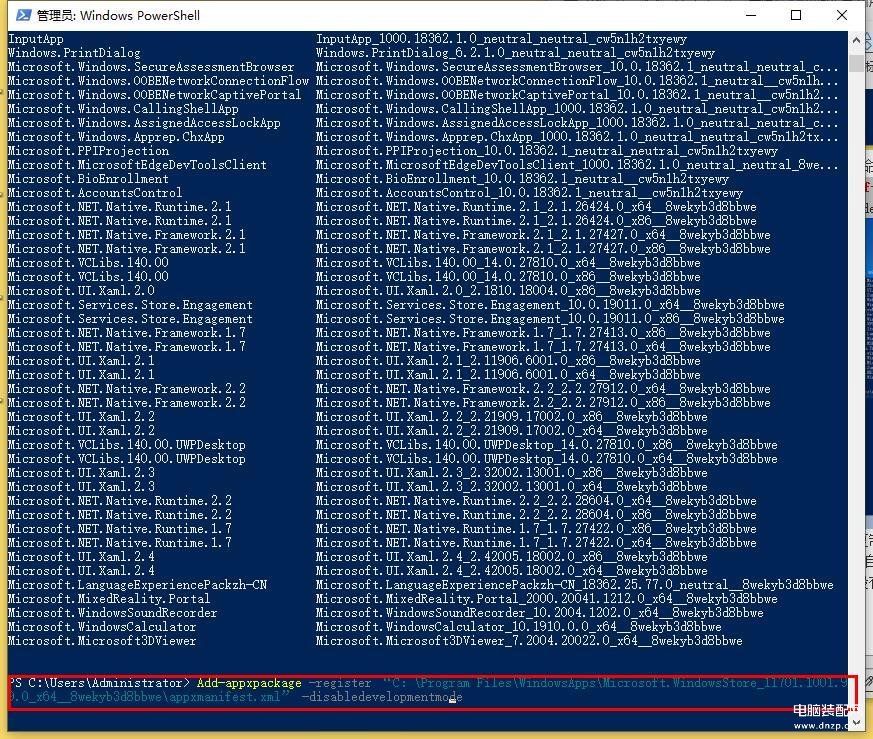Screen dimensions: 873x739
Task: Select "Microsoft.BioEnrollment_10.0.18362.1_neutral__cw5n1h2txyewy"
Action: 522,179
